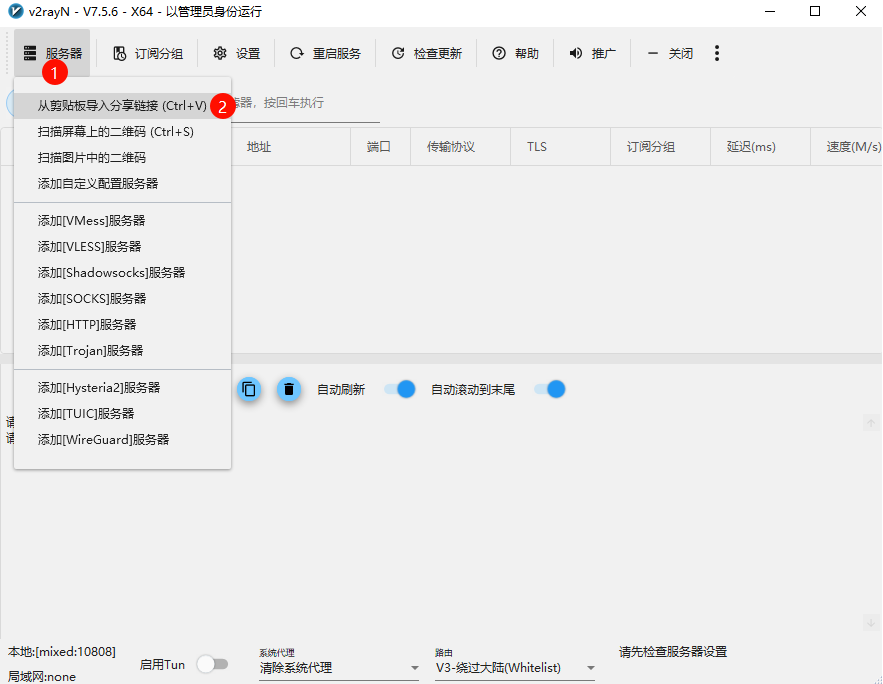Click the restart service icon
This screenshot has width=883, height=684.
click(x=296, y=54)
